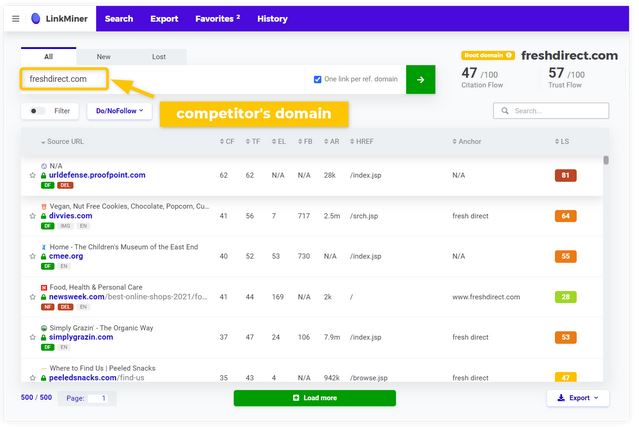Image resolution: width=639 pixels, height=427 pixels.
Task: Sort by LS column
Action: pyautogui.click(x=562, y=141)
